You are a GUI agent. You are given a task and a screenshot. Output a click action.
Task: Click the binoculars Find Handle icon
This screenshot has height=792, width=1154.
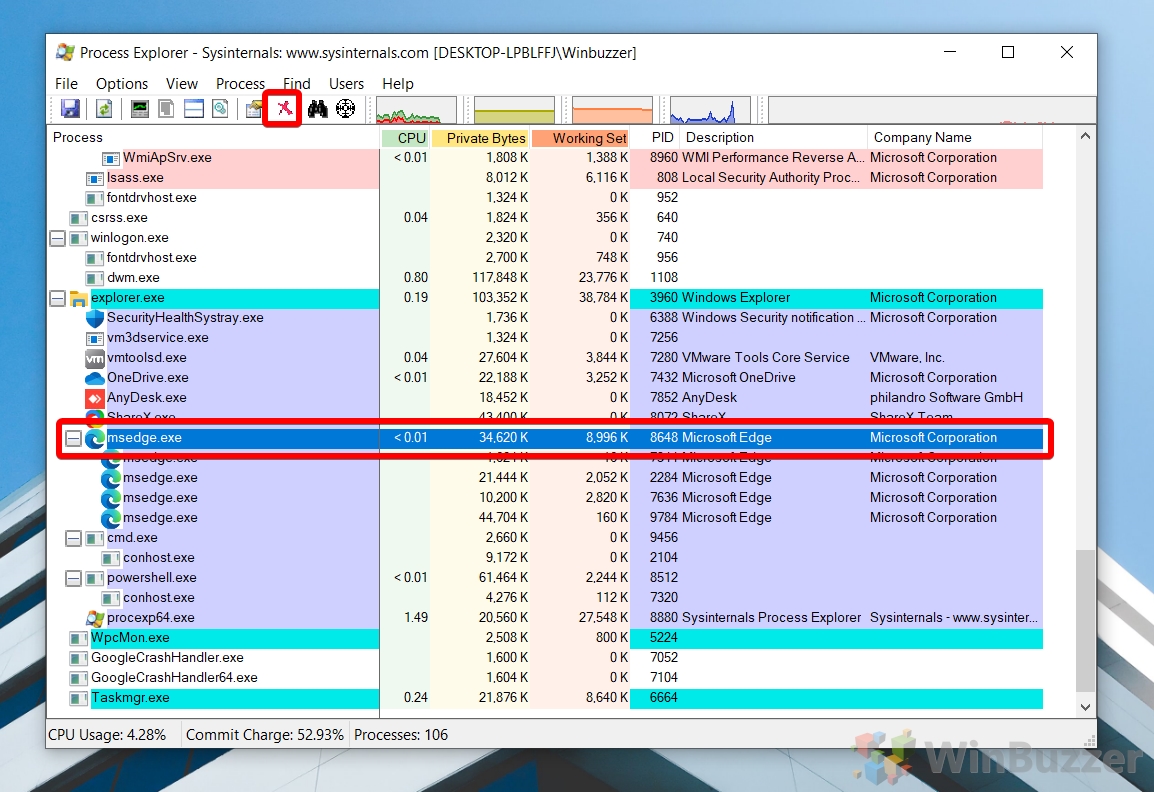tap(317, 109)
